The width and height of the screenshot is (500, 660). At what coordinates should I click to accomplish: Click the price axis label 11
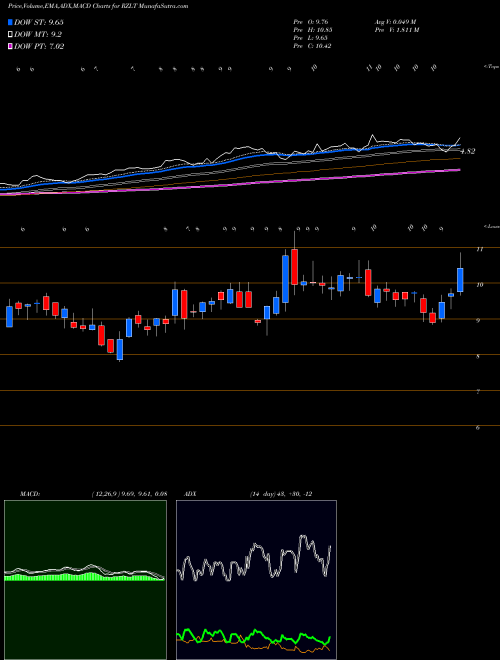point(479,249)
